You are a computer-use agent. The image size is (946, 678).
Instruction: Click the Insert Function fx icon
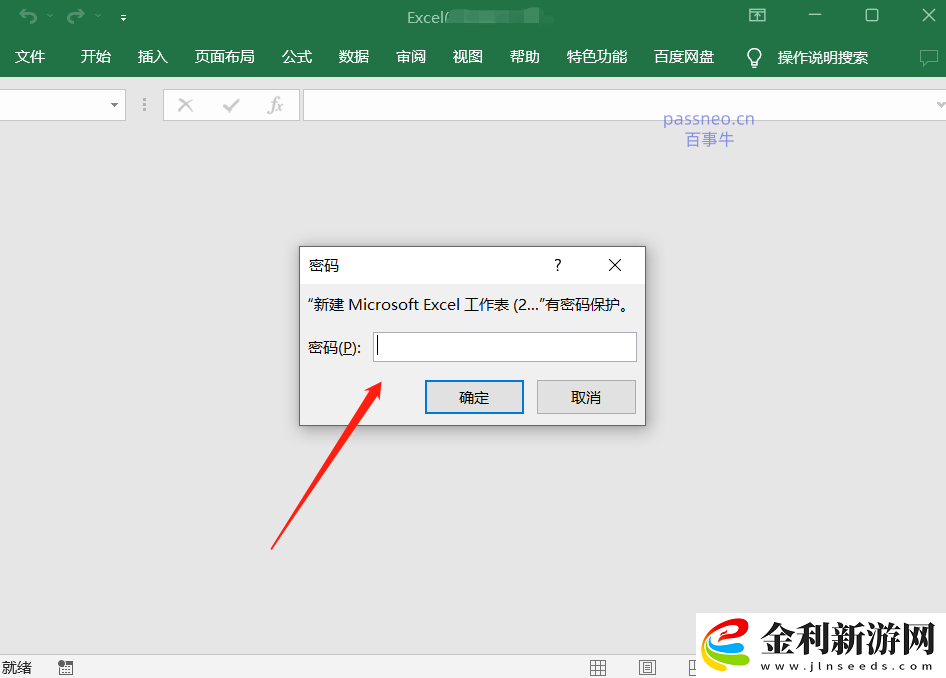(275, 105)
